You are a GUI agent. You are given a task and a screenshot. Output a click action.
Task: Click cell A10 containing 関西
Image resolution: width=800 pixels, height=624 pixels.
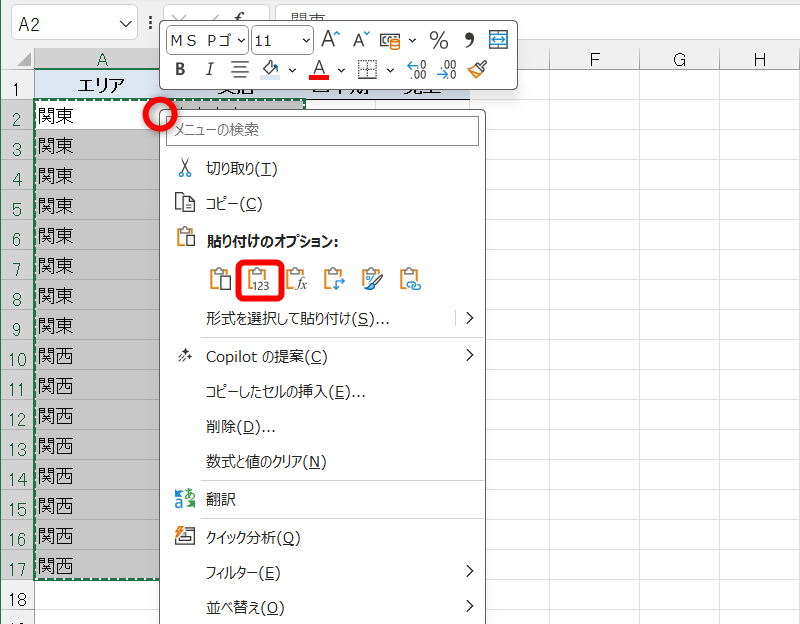tap(97, 355)
